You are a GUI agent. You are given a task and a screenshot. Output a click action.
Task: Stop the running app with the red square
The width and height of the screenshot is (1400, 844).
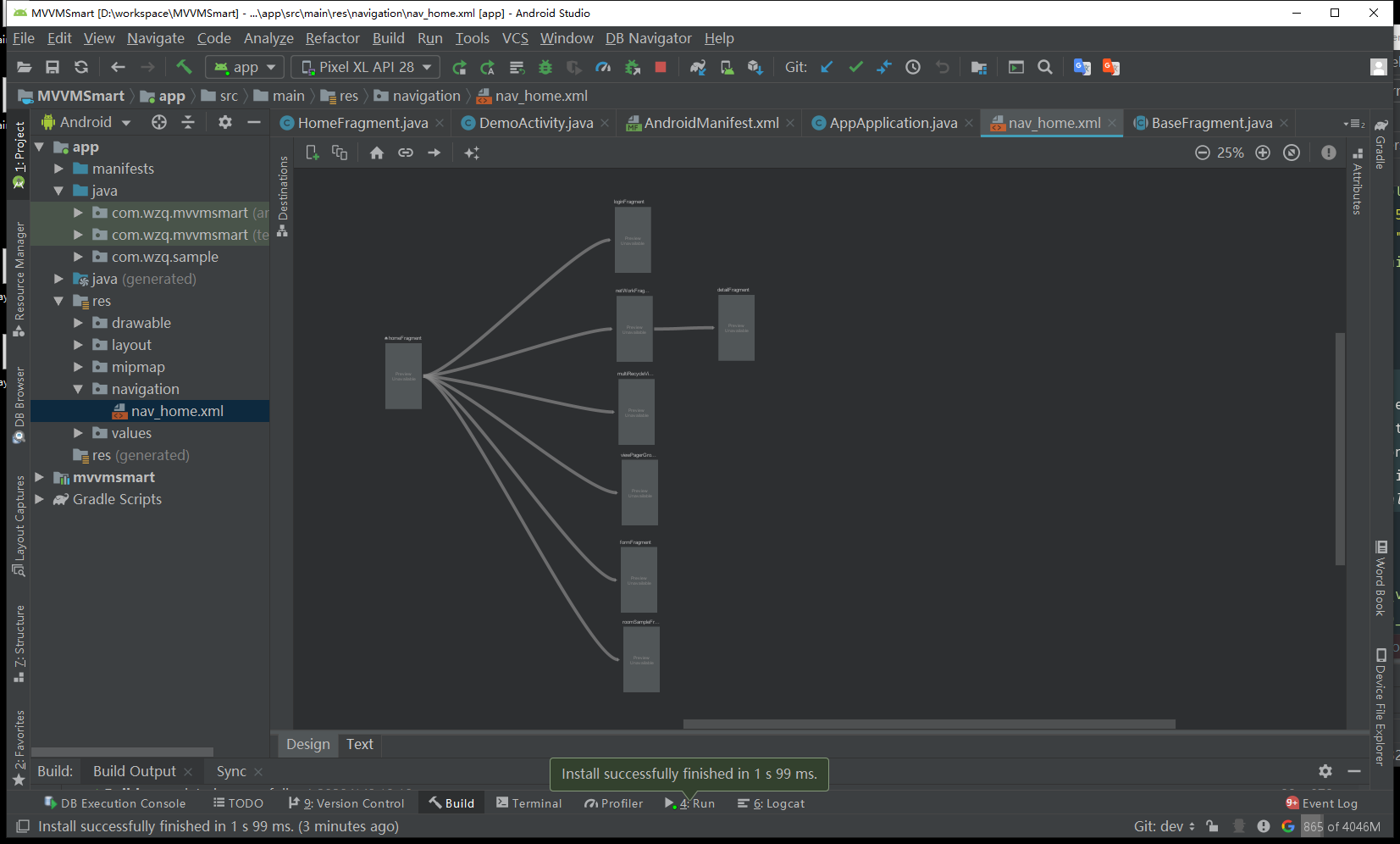(661, 67)
